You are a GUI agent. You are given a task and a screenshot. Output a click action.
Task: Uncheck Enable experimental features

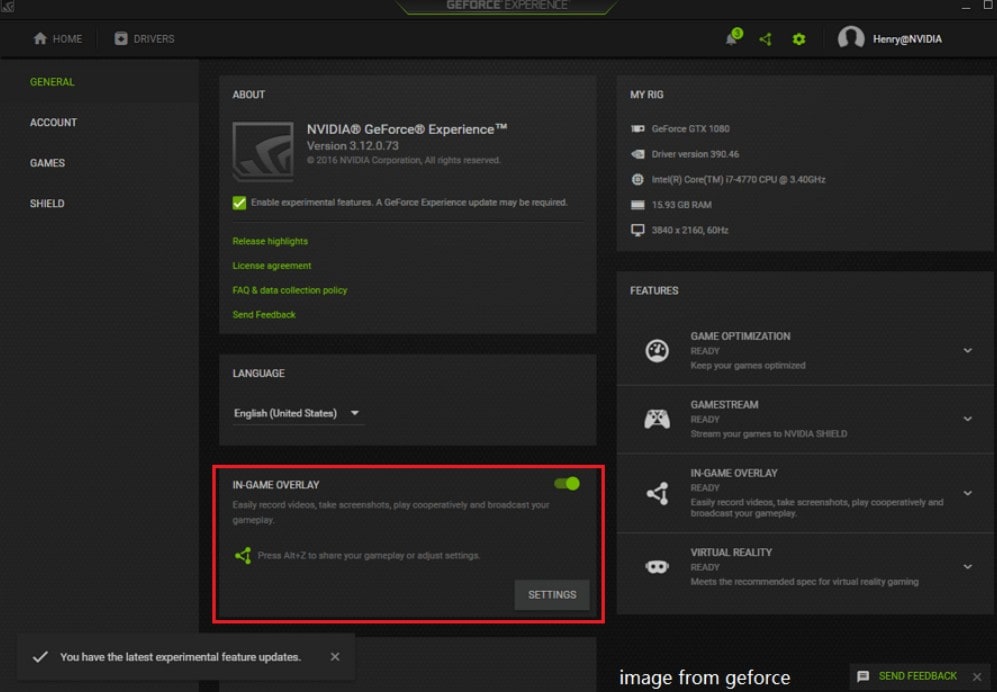pos(239,202)
